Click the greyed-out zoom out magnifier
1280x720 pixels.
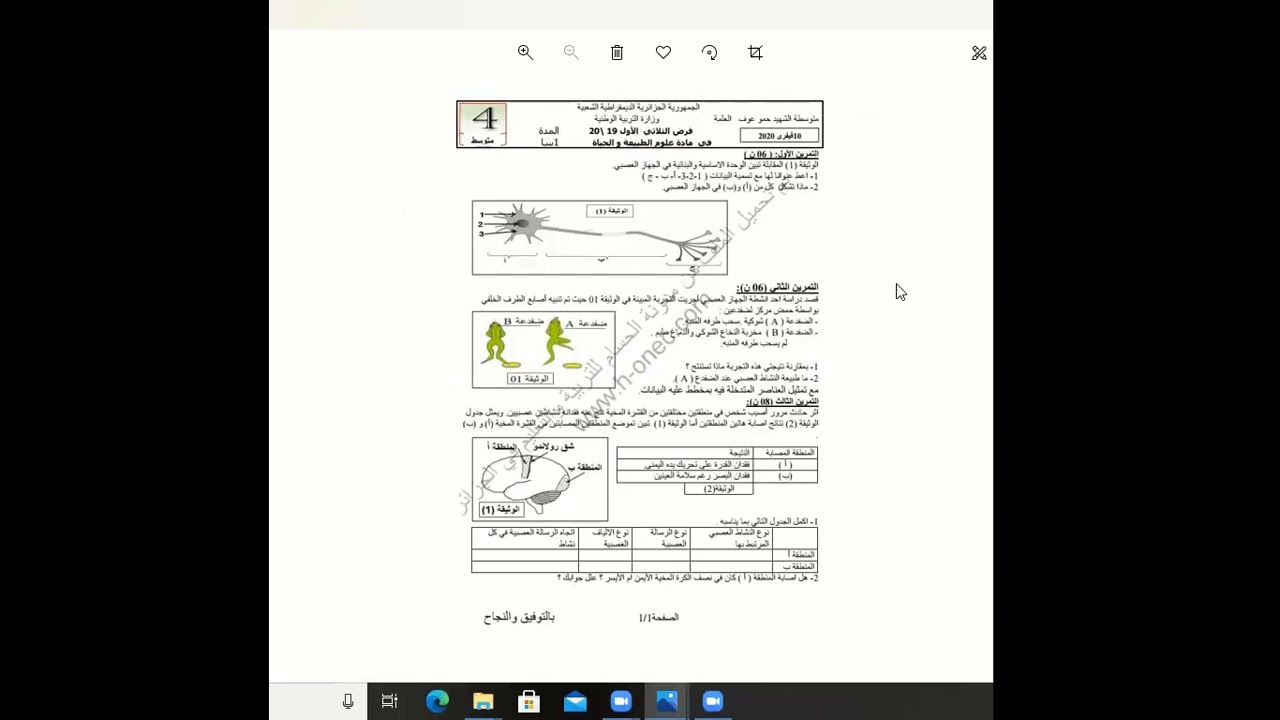[571, 53]
